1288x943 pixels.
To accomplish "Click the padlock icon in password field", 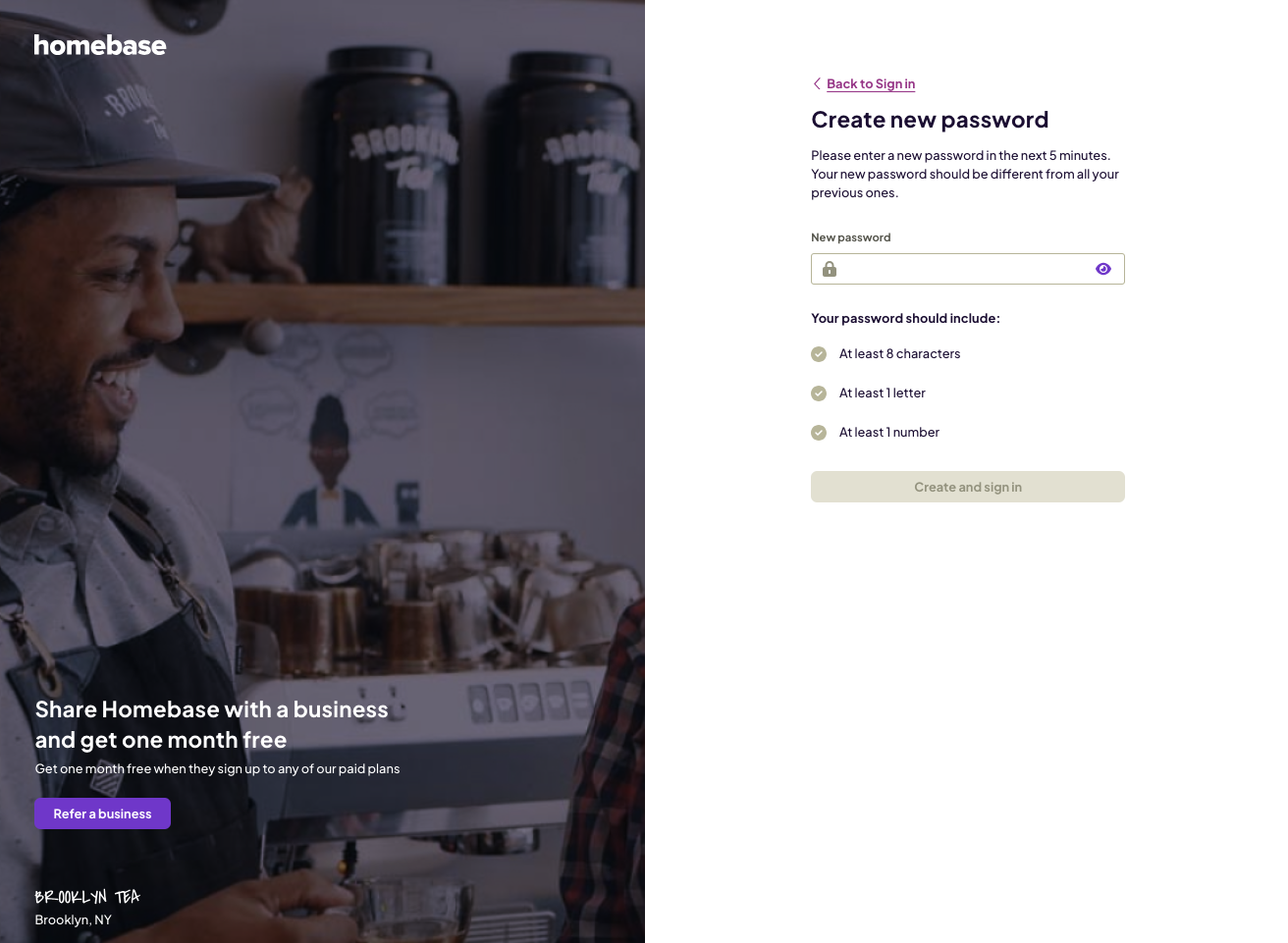I will click(x=830, y=269).
